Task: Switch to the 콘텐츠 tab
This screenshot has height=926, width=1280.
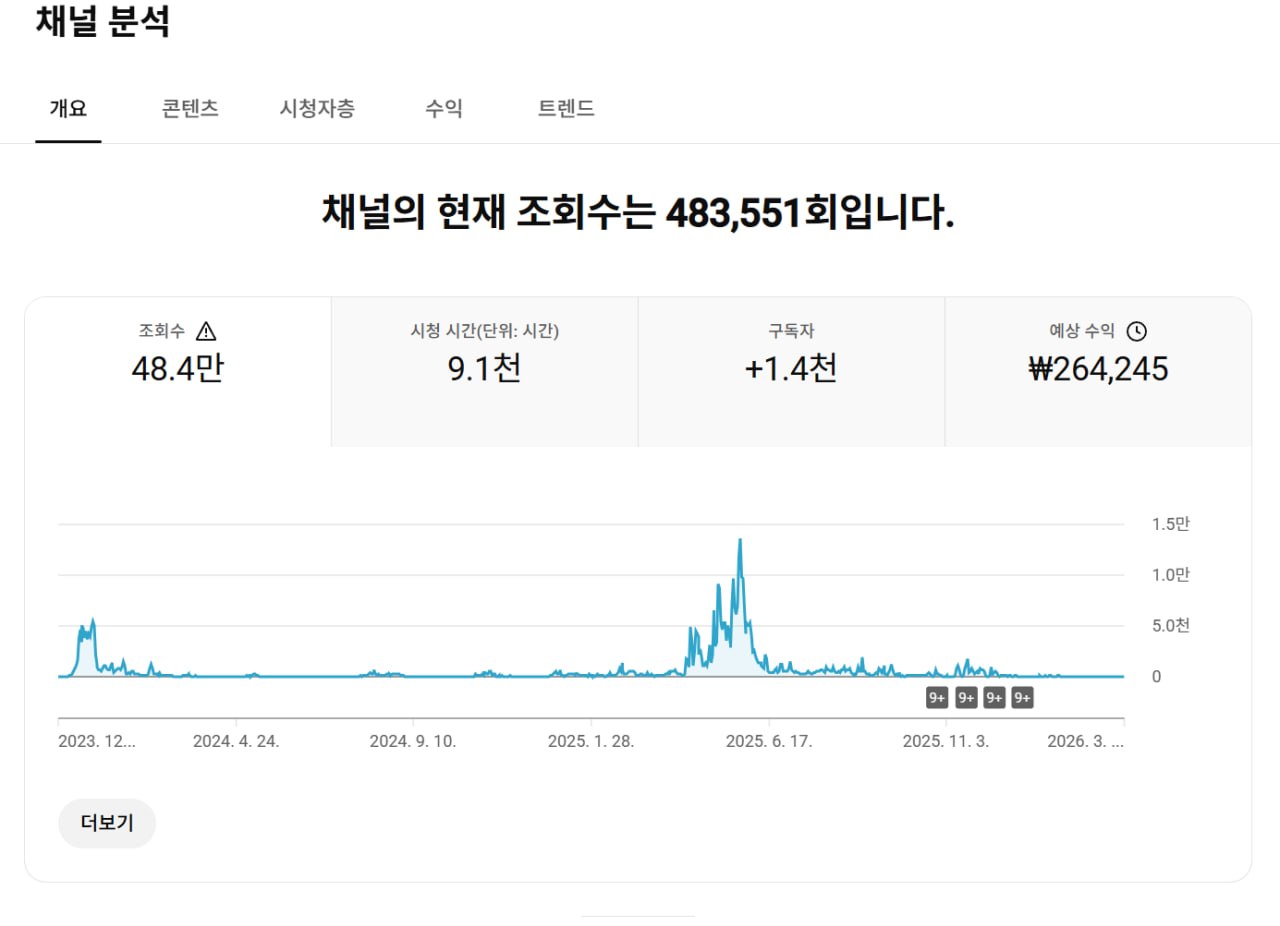Action: click(190, 109)
